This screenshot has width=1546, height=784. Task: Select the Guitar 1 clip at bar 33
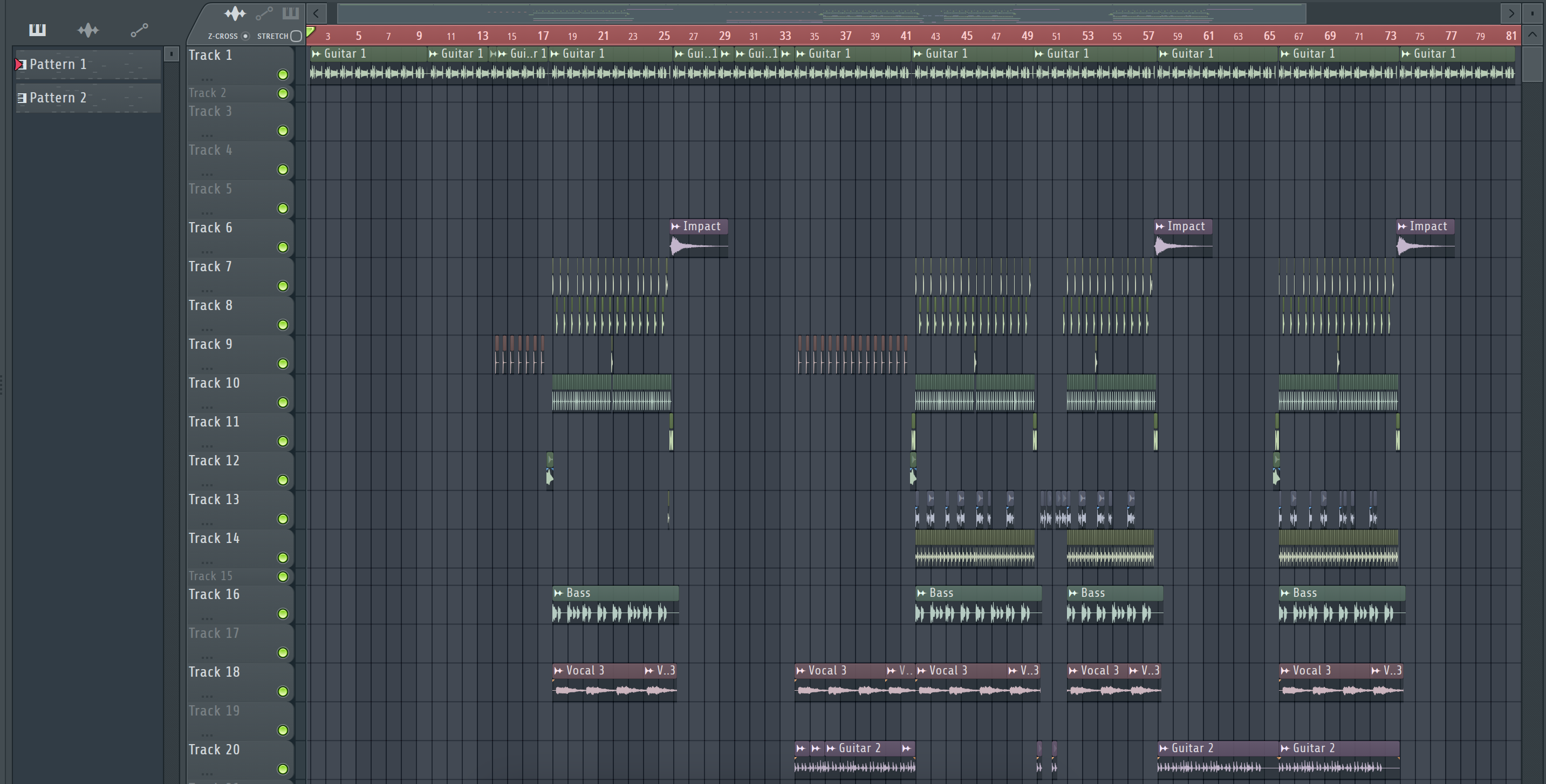[853, 65]
